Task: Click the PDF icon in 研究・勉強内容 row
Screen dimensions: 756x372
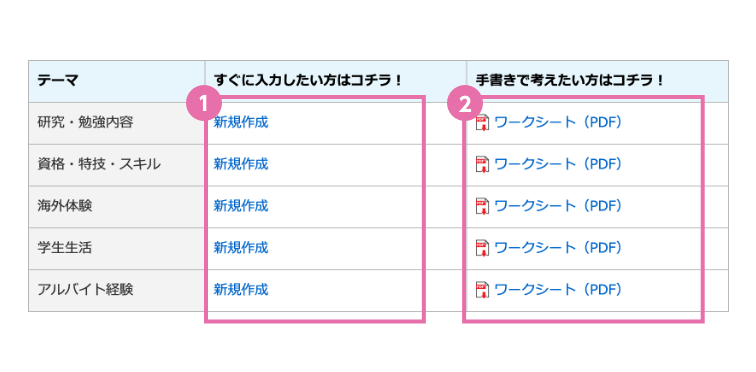Action: click(x=483, y=123)
